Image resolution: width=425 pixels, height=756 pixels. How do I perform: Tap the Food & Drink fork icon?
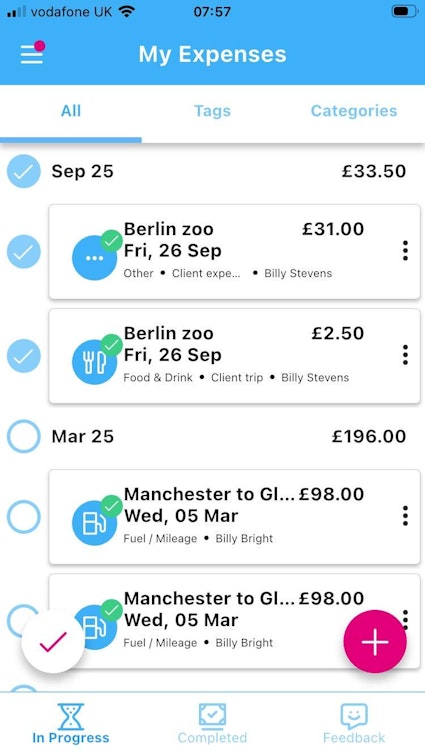(94, 362)
